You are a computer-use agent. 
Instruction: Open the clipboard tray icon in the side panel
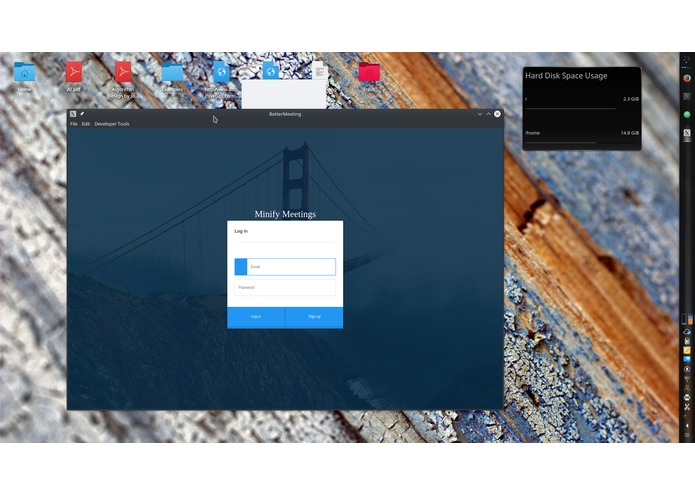point(687,341)
